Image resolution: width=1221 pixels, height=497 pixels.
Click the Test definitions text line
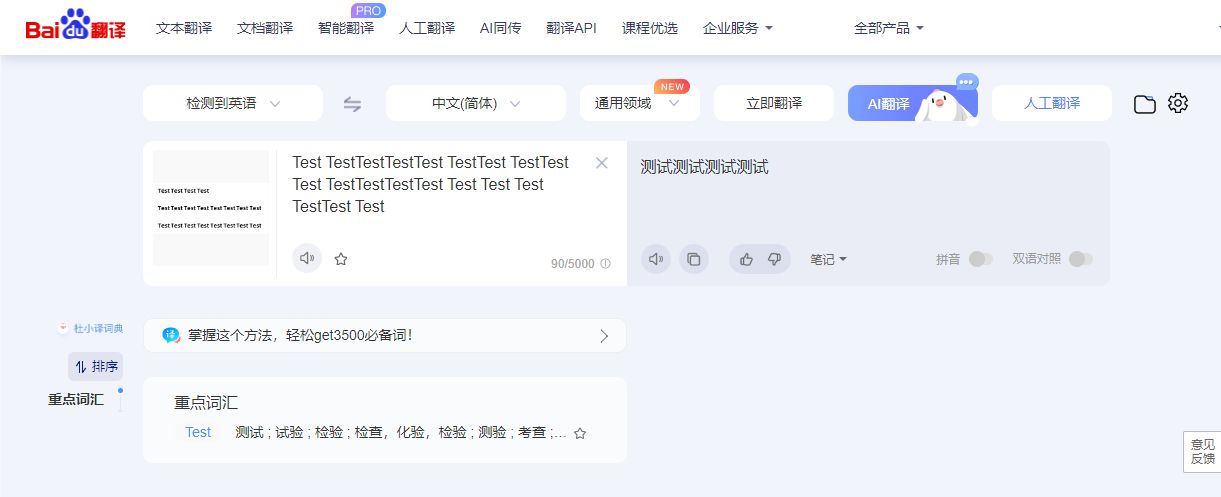tap(401, 433)
